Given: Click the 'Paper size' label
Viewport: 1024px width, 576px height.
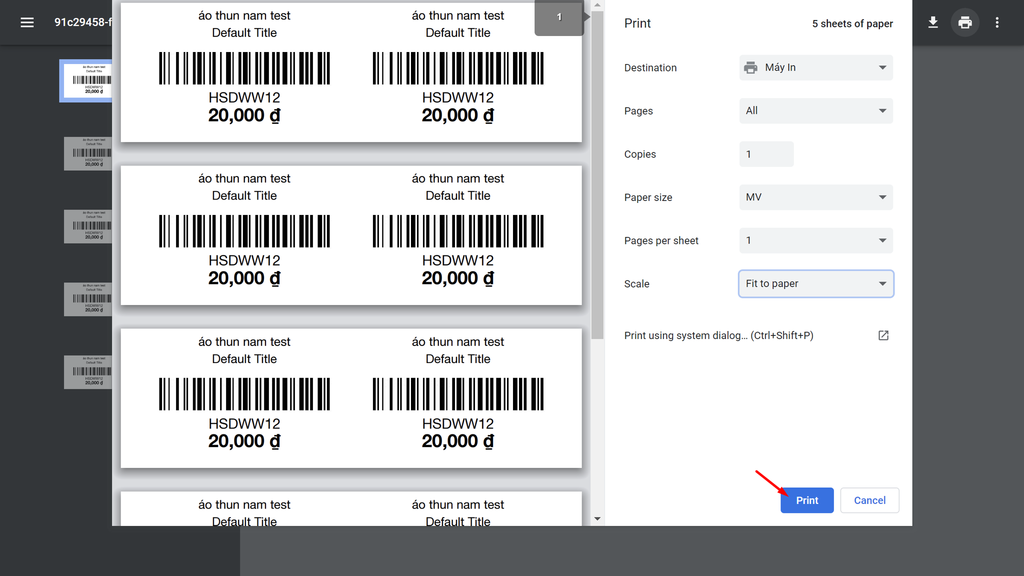Looking at the screenshot, I should [x=648, y=197].
